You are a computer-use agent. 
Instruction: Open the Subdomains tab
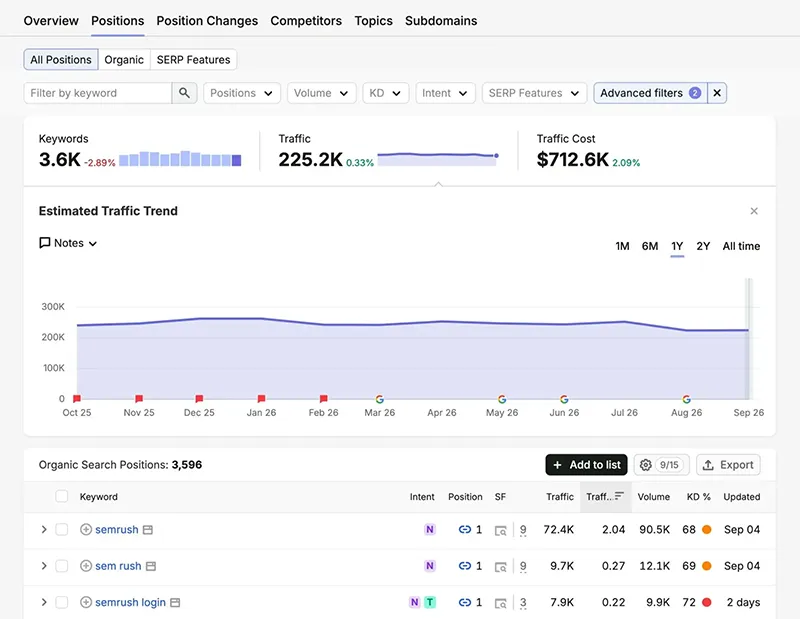point(441,21)
